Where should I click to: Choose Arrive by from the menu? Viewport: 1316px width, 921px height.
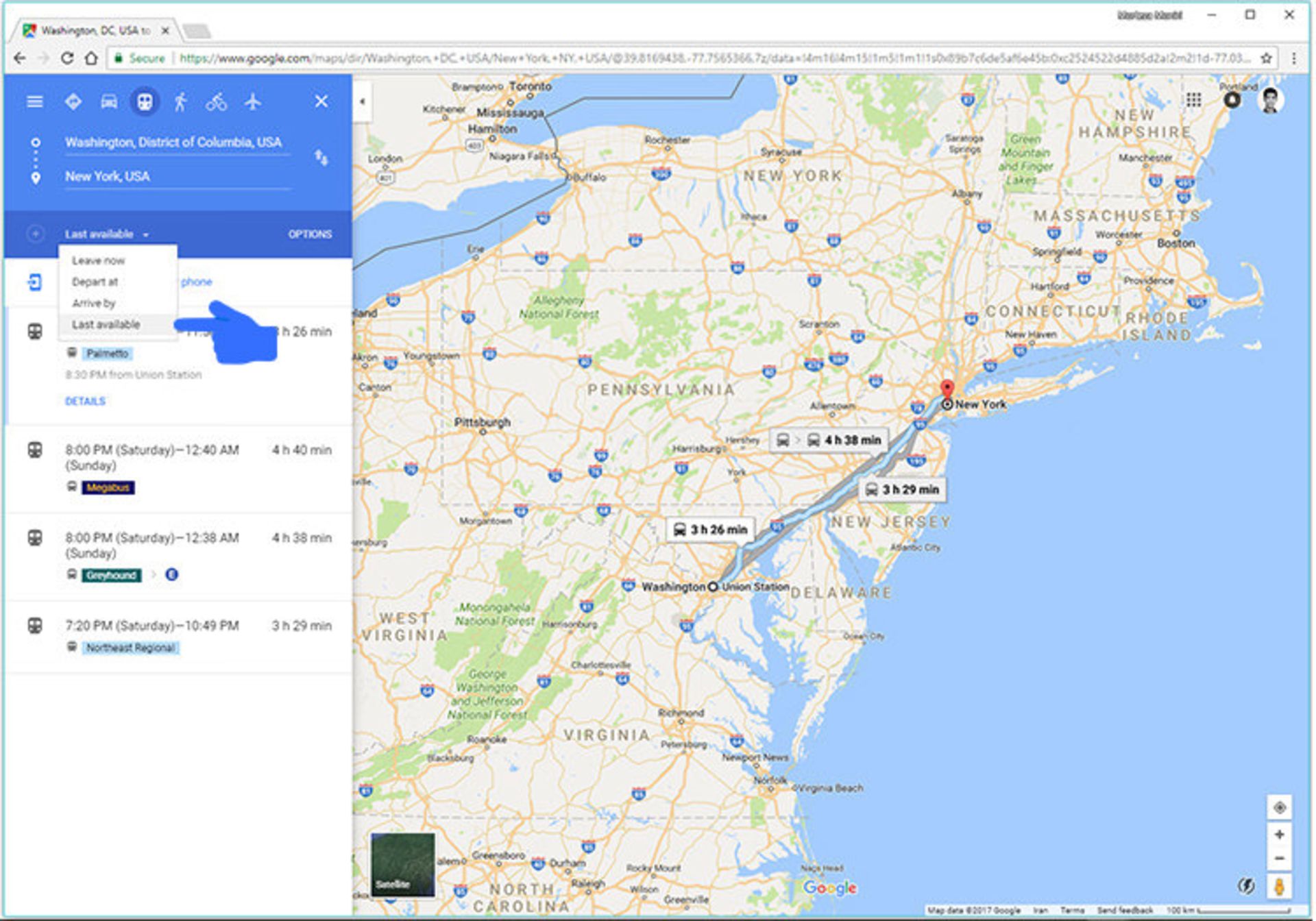click(118, 303)
